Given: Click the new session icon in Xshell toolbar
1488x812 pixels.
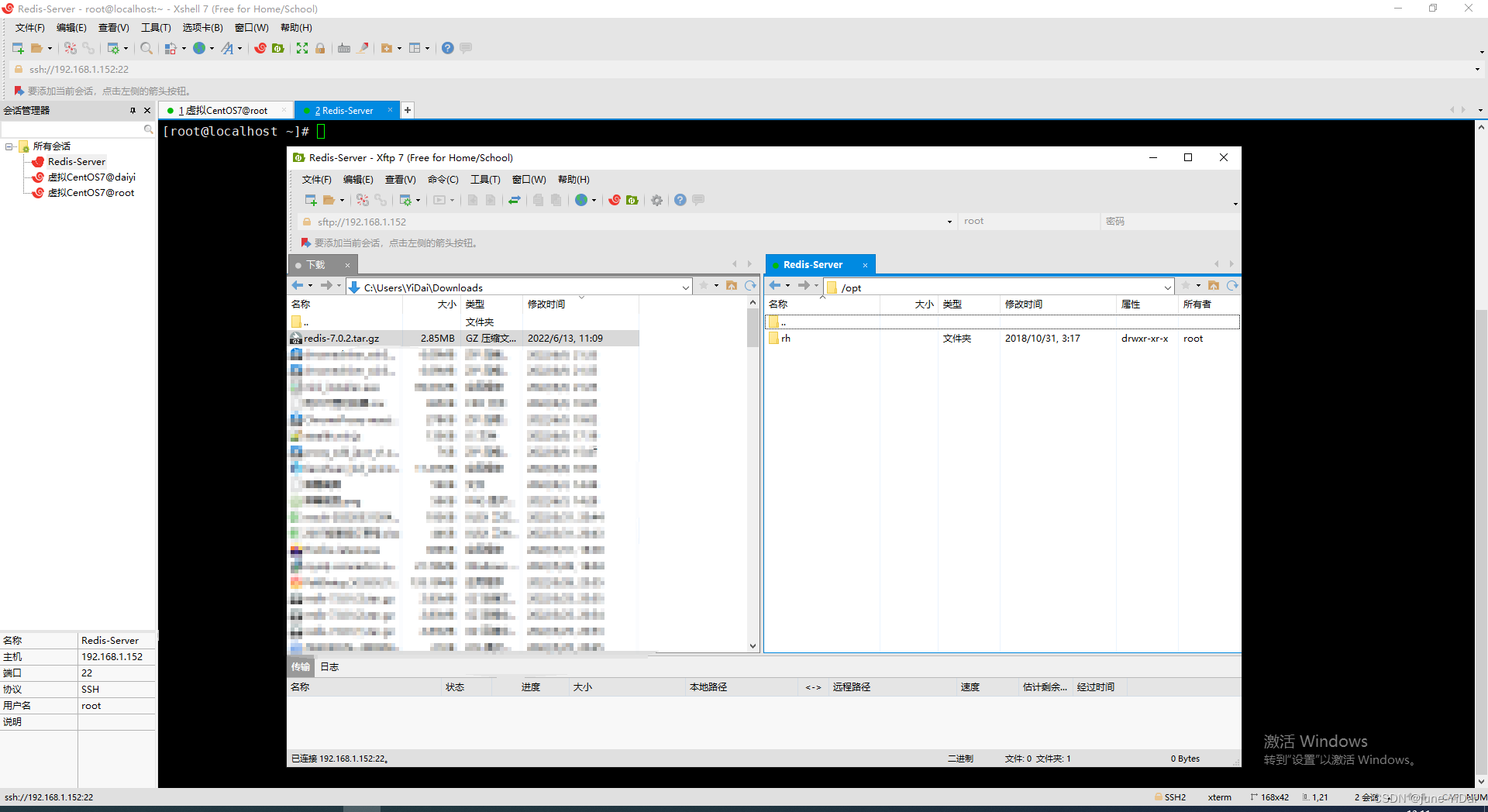Looking at the screenshot, I should pos(18,48).
